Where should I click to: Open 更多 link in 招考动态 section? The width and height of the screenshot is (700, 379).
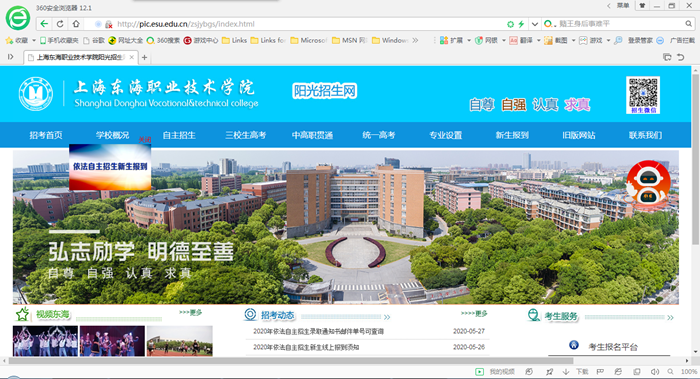click(474, 313)
